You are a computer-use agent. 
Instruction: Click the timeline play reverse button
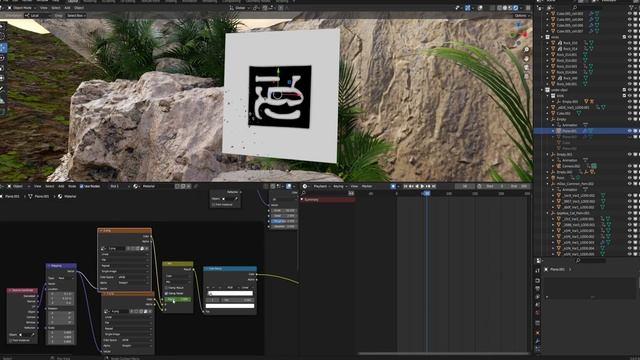(417, 186)
